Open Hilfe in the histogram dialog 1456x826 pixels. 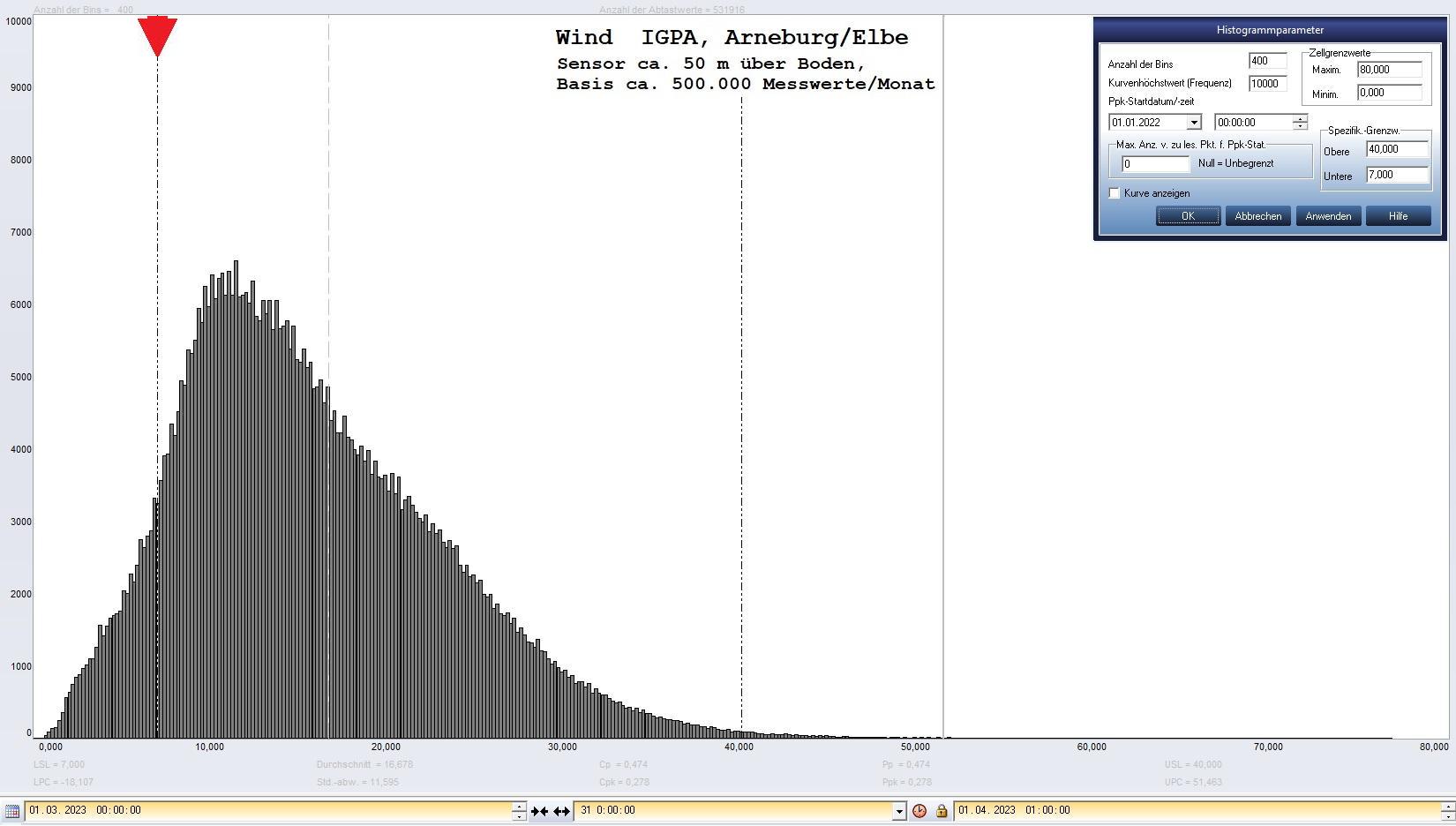coord(1398,216)
